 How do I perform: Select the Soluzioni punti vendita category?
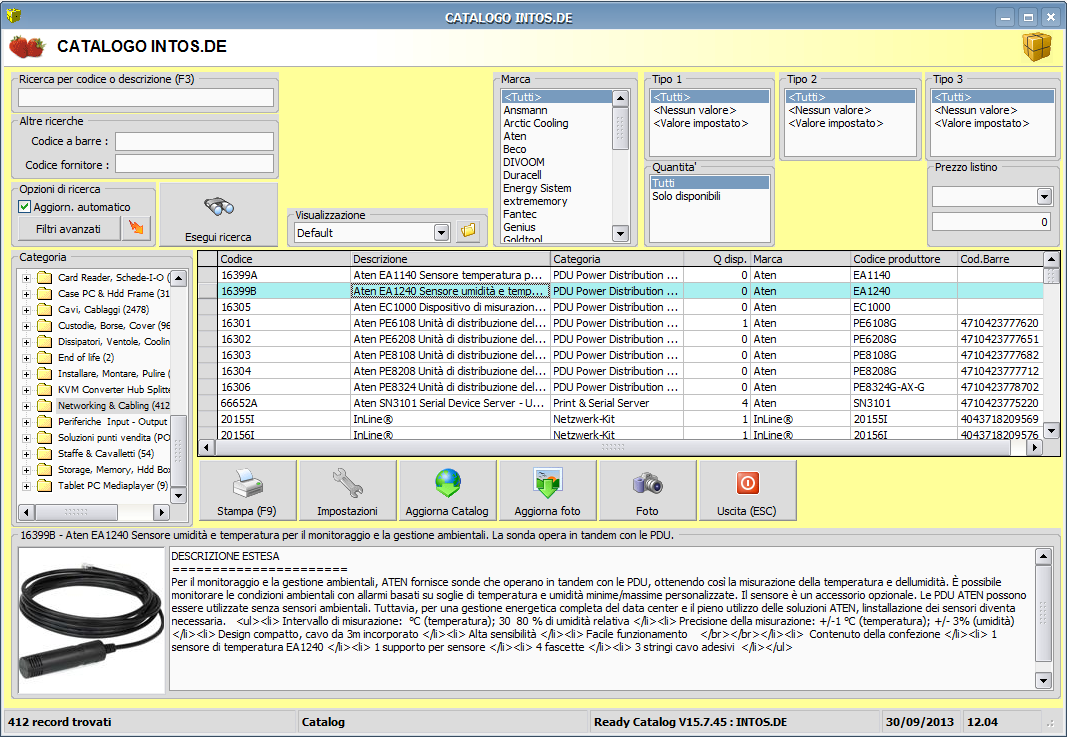113,438
